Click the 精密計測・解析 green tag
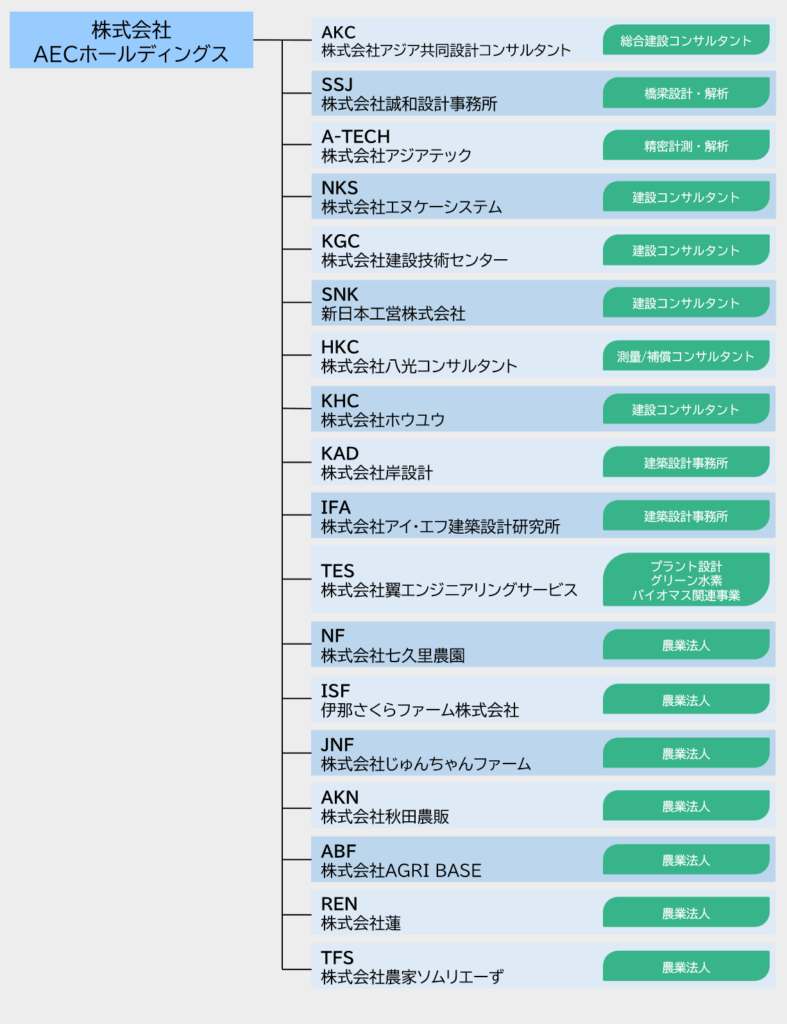787x1024 pixels. [685, 146]
